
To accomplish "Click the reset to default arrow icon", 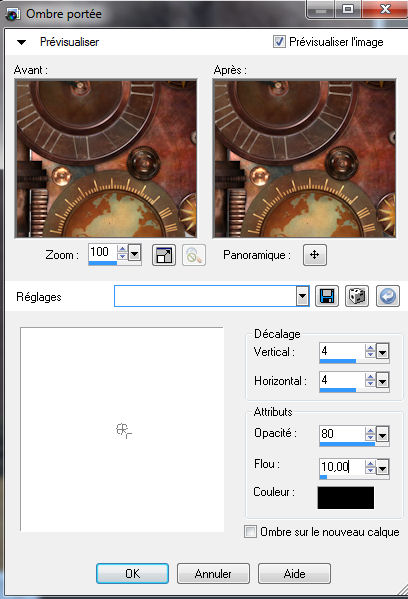I will (388, 296).
